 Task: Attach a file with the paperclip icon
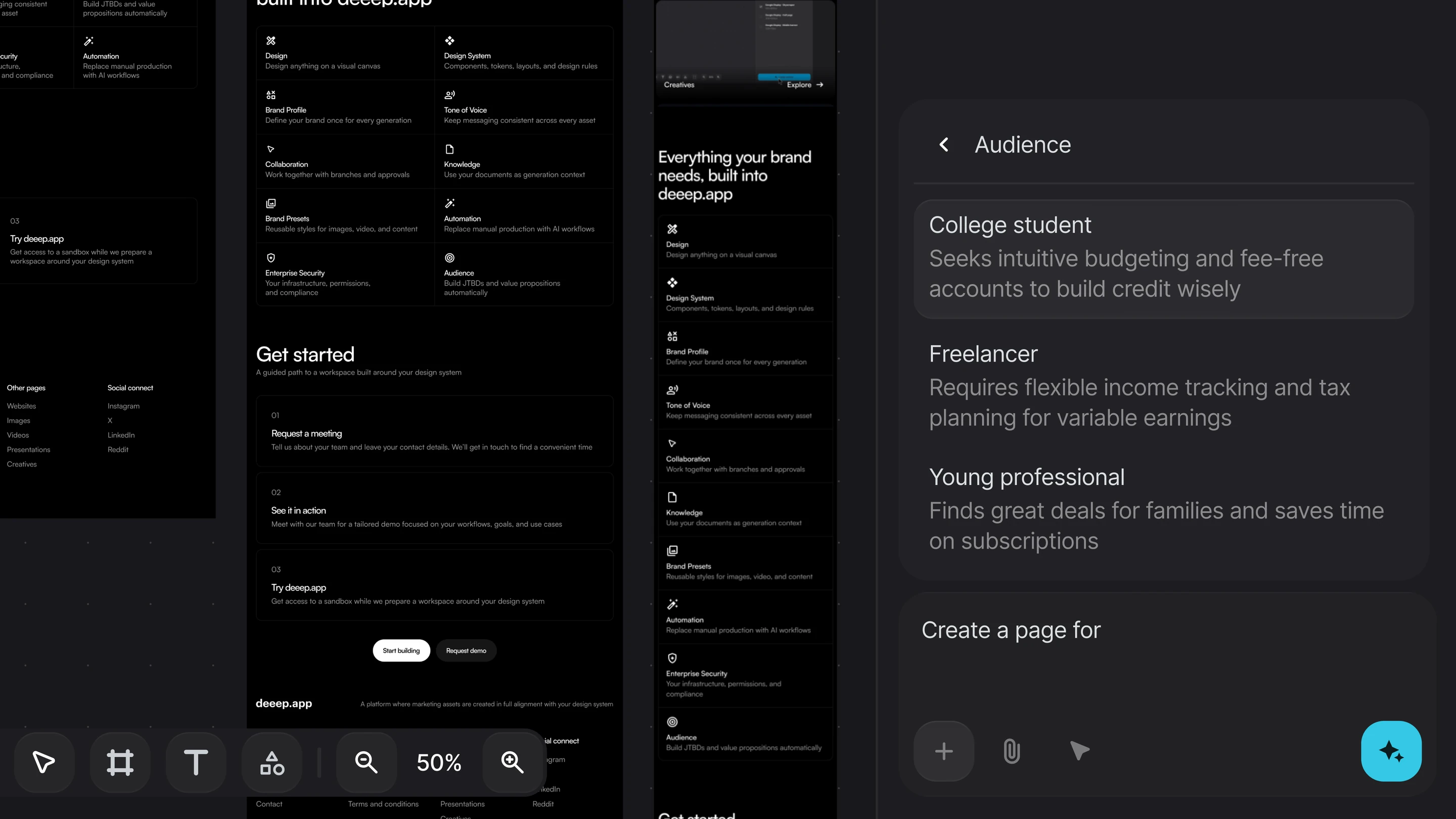pyautogui.click(x=1012, y=751)
